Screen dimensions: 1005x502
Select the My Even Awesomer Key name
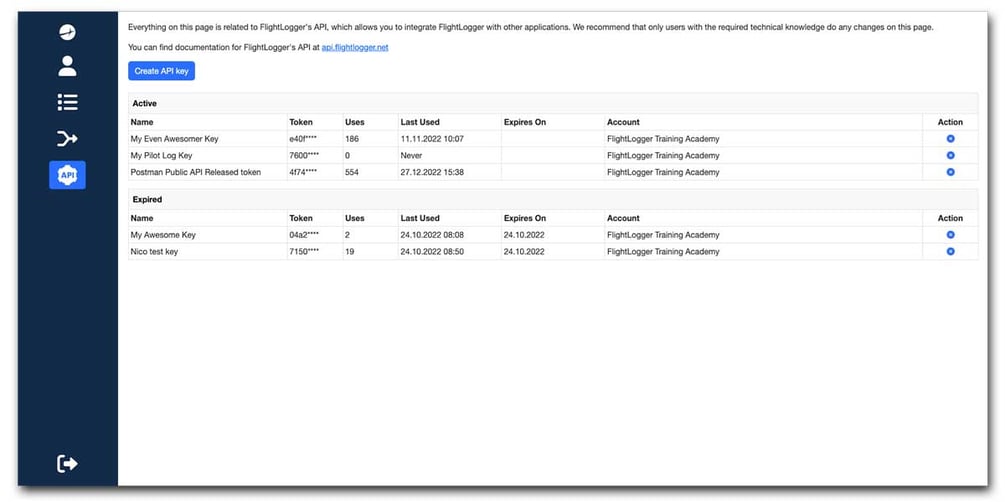174,139
